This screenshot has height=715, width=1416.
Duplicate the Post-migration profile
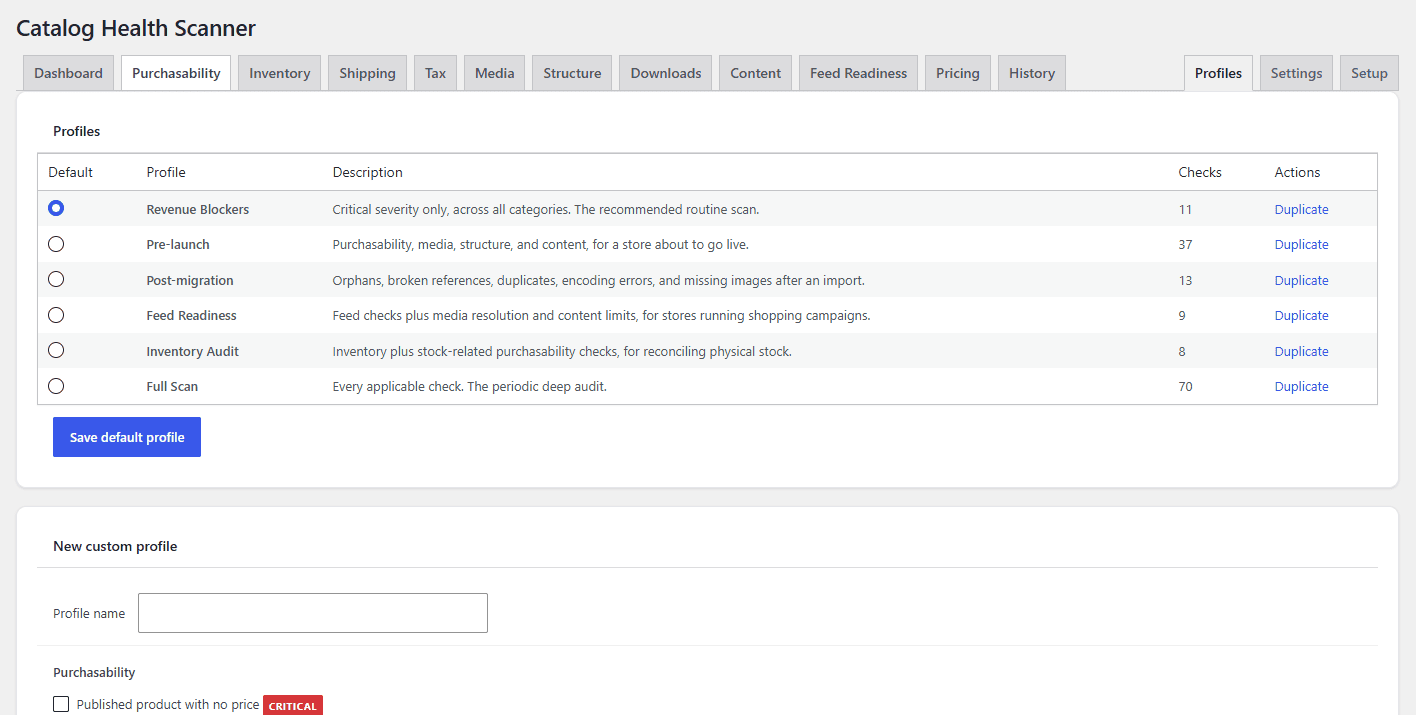point(1301,280)
